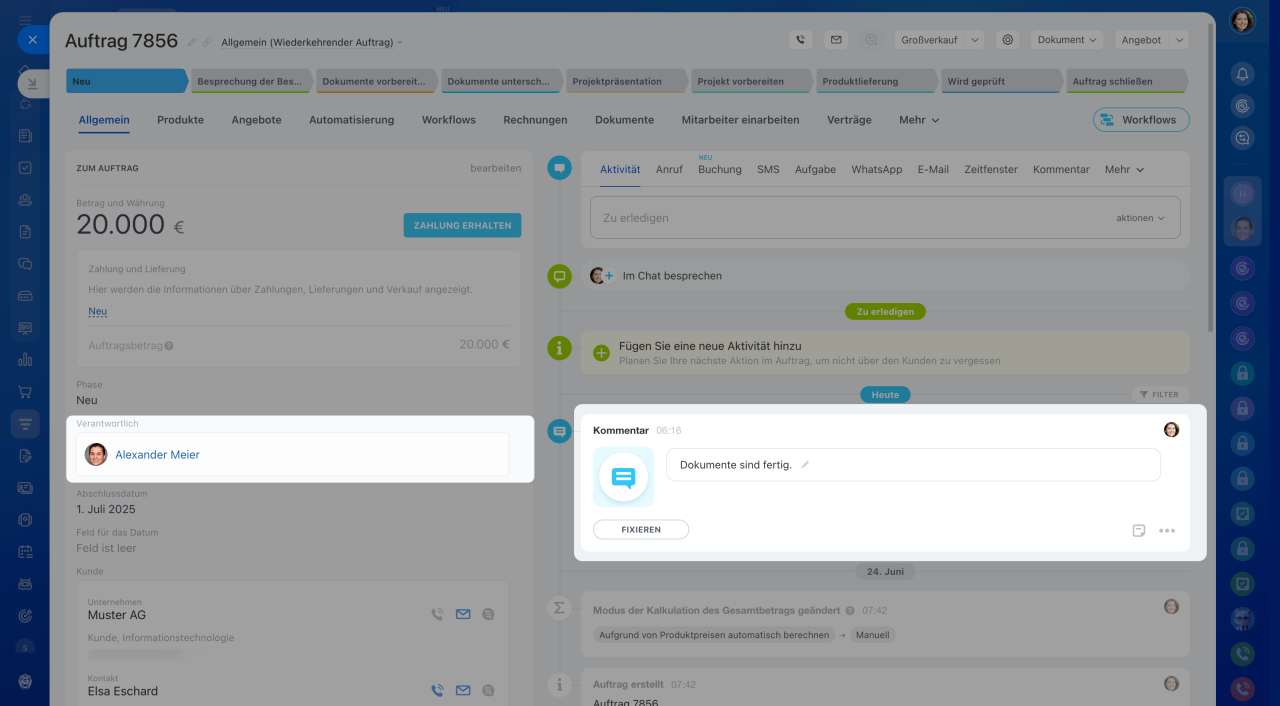The height and width of the screenshot is (706, 1280).
Task: Edit the Auftrag 7856 title with pencil icon
Action: pos(192,42)
